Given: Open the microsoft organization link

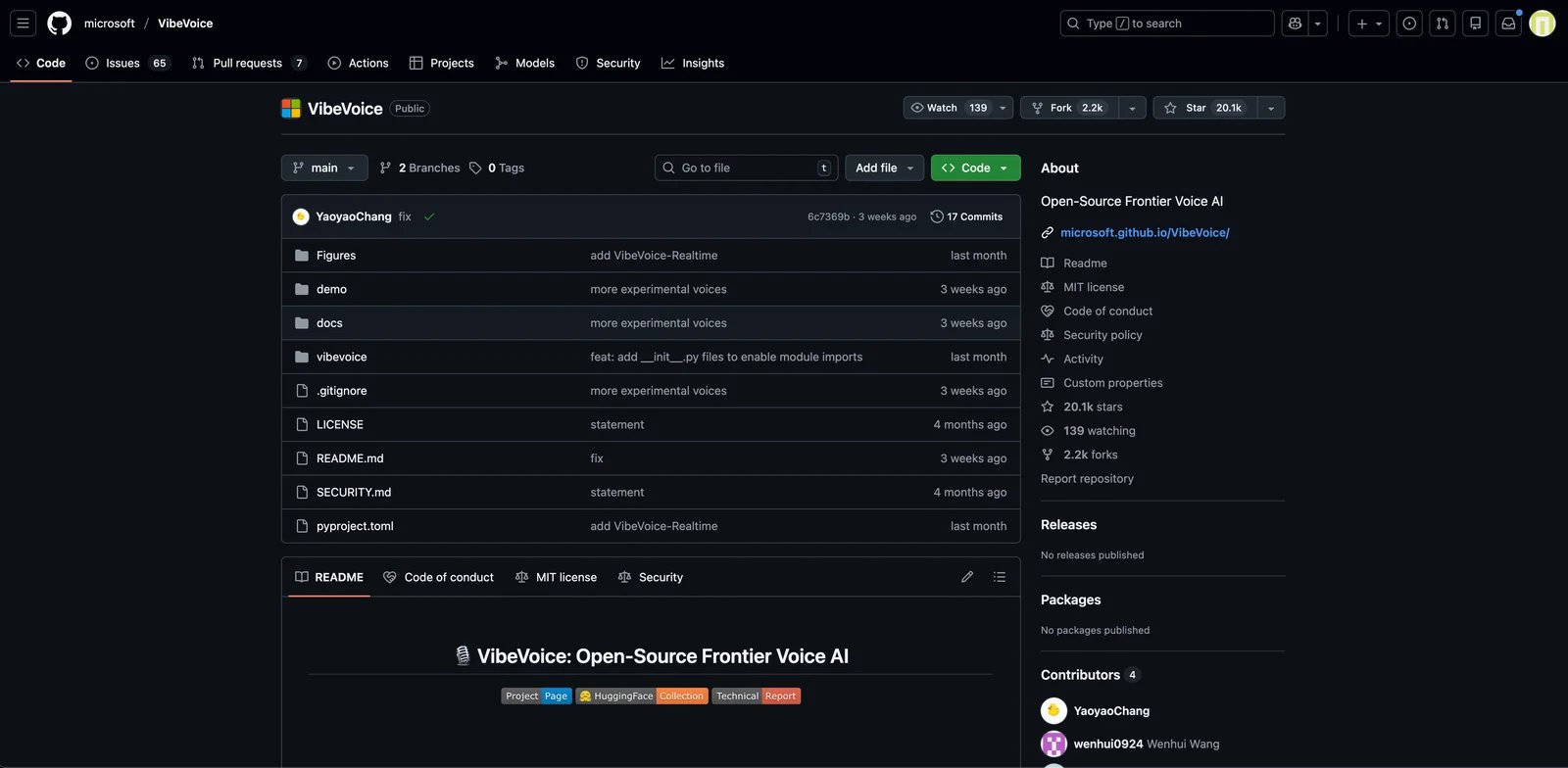Looking at the screenshot, I should (110, 24).
